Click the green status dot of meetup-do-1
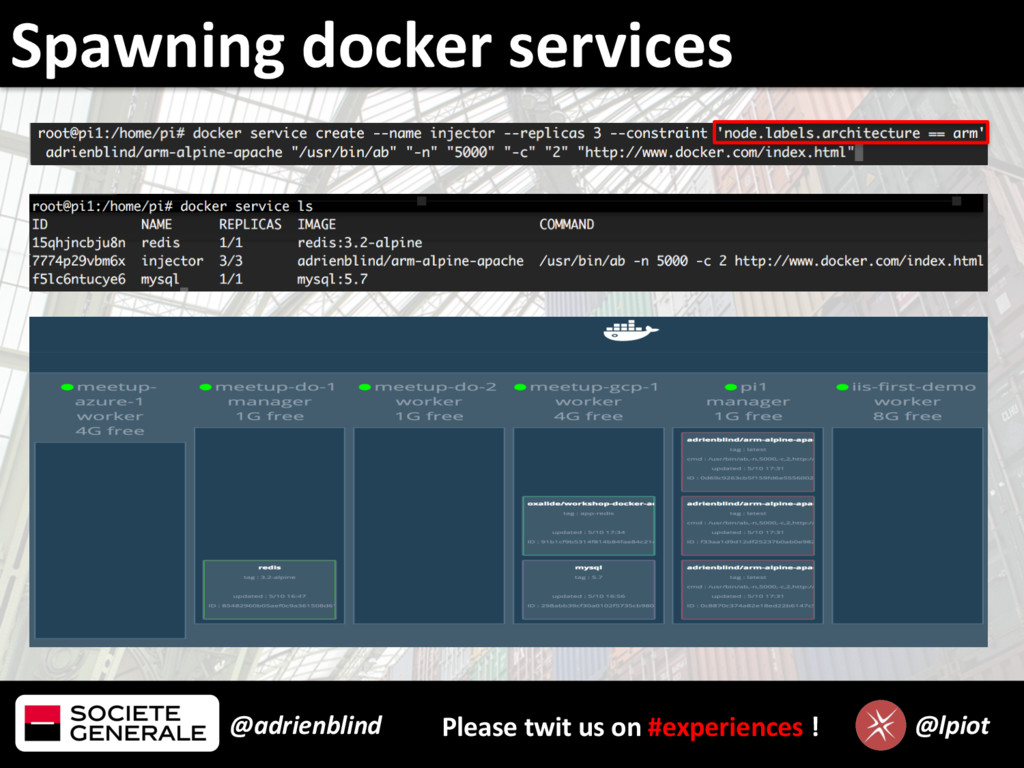The height and width of the screenshot is (768, 1024). tap(205, 387)
